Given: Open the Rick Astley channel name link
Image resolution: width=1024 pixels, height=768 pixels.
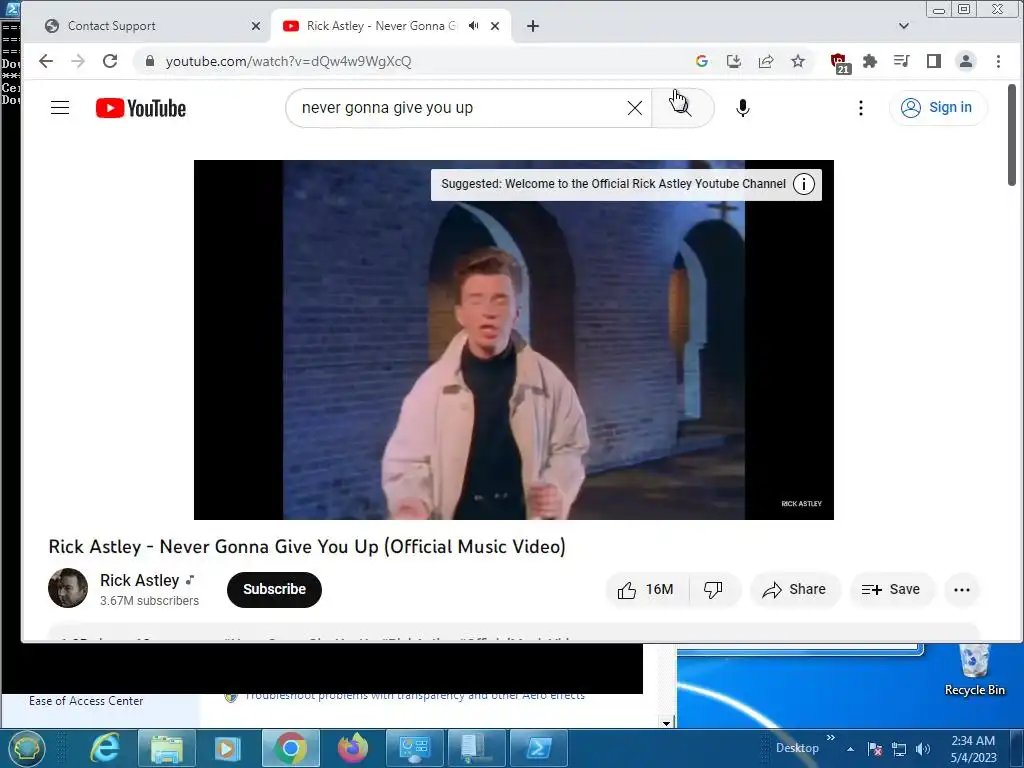Looking at the screenshot, I should (x=139, y=580).
